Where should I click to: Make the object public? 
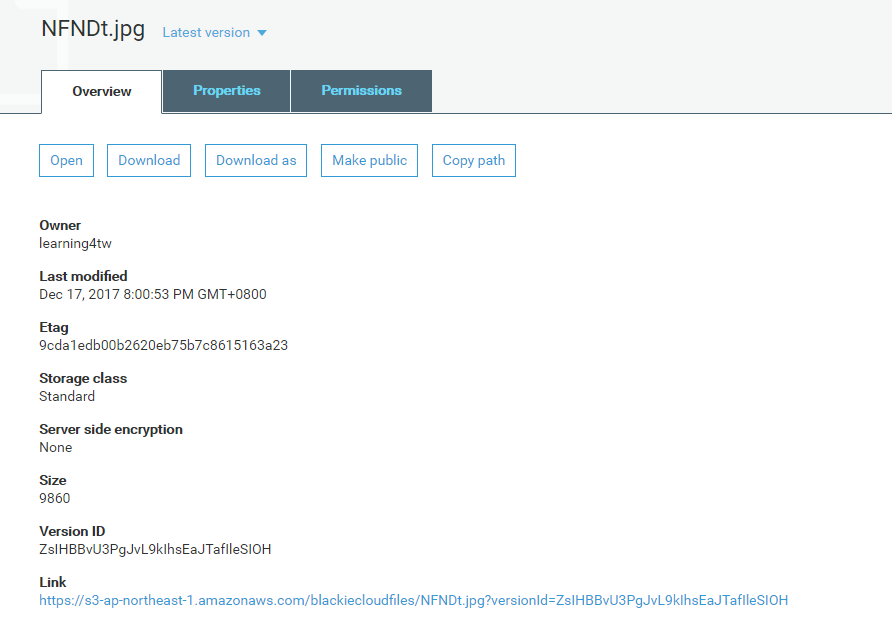pyautogui.click(x=369, y=161)
